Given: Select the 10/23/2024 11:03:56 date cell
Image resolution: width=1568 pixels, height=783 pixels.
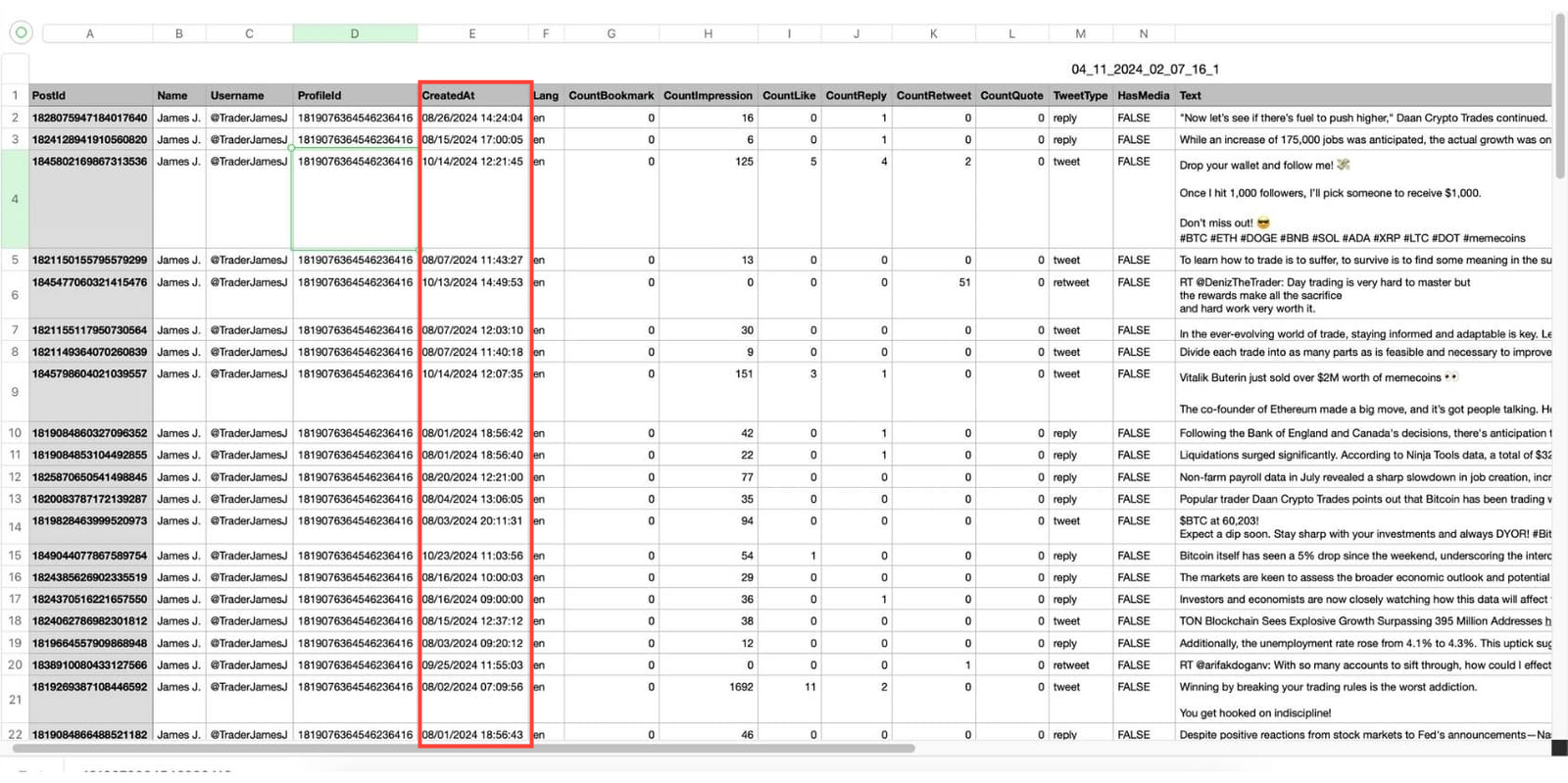Looking at the screenshot, I should [x=473, y=556].
